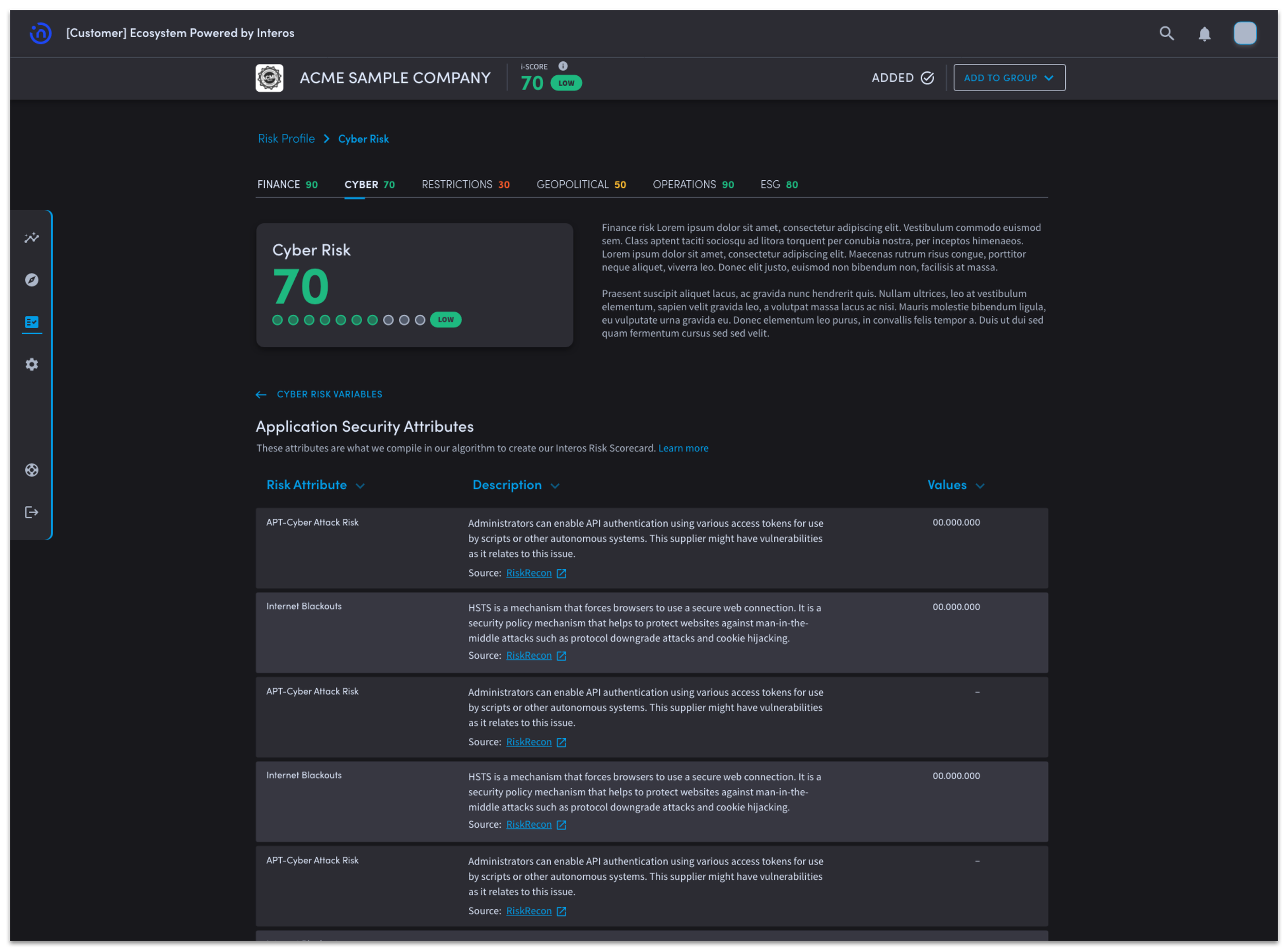The image size is (1288, 951).
Task: Click the Interos logo icon
Action: pos(40,33)
